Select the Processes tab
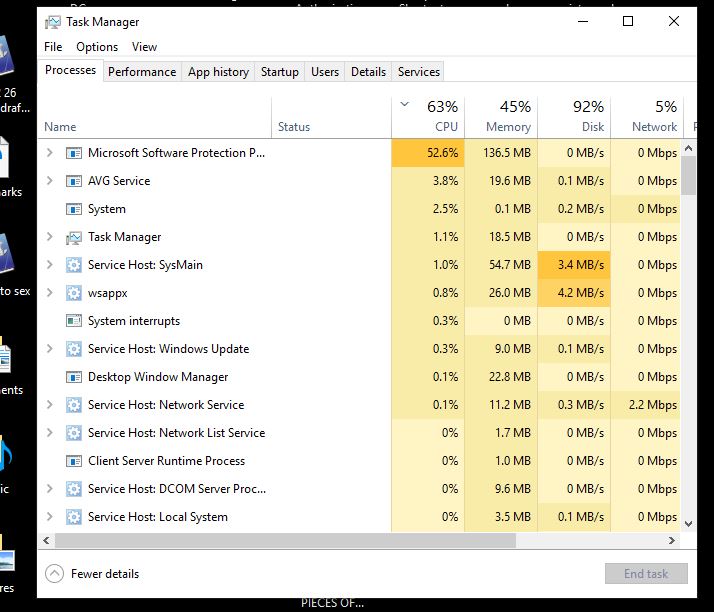The image size is (714, 612). (x=71, y=71)
